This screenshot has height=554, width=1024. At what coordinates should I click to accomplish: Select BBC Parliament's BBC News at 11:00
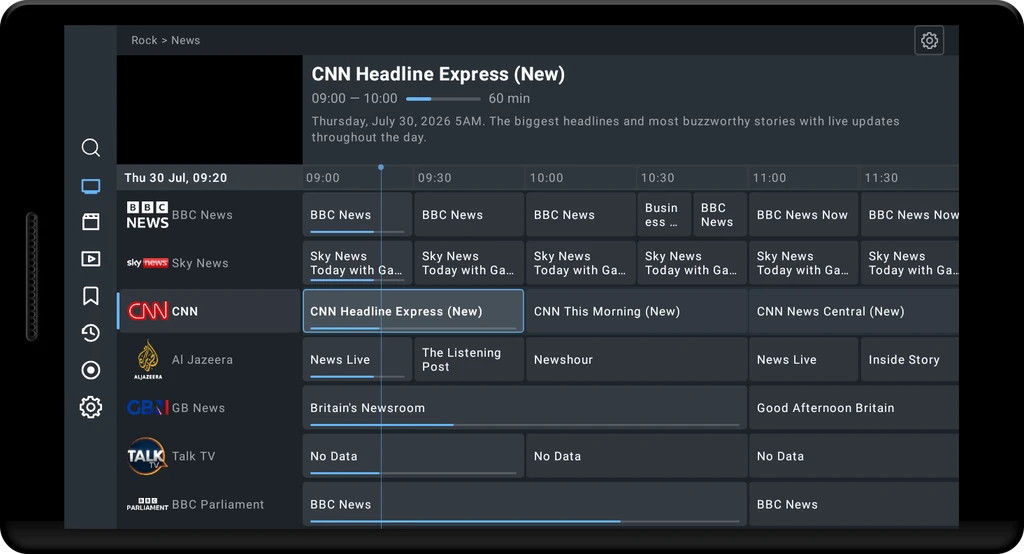pyautogui.click(x=854, y=504)
